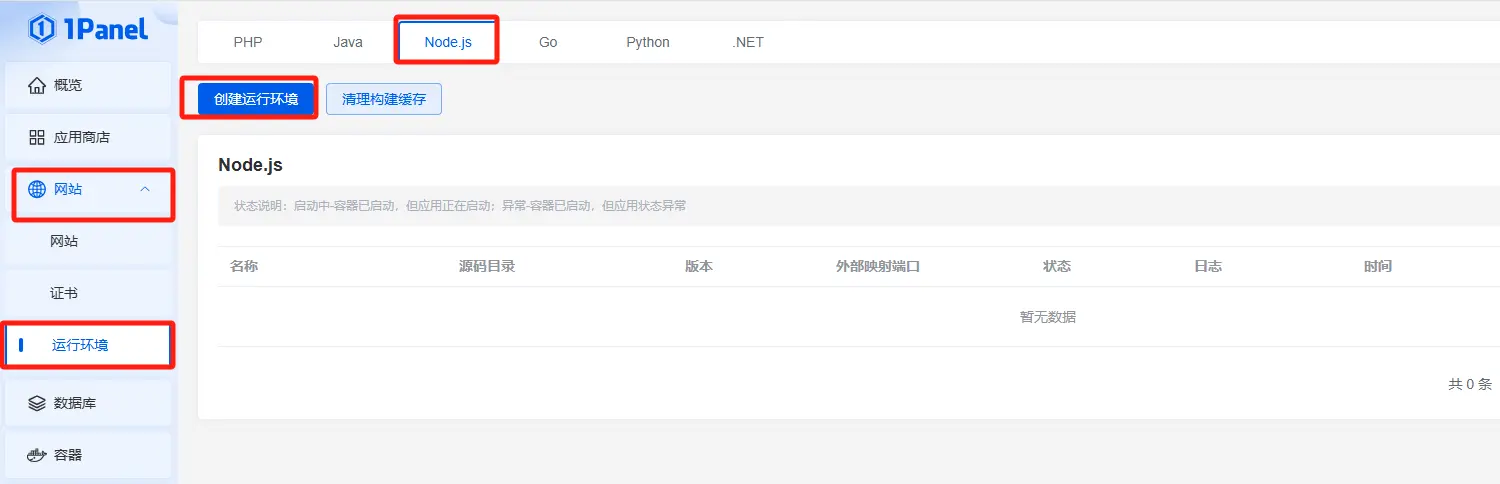Switch to the .NET tab

[748, 42]
